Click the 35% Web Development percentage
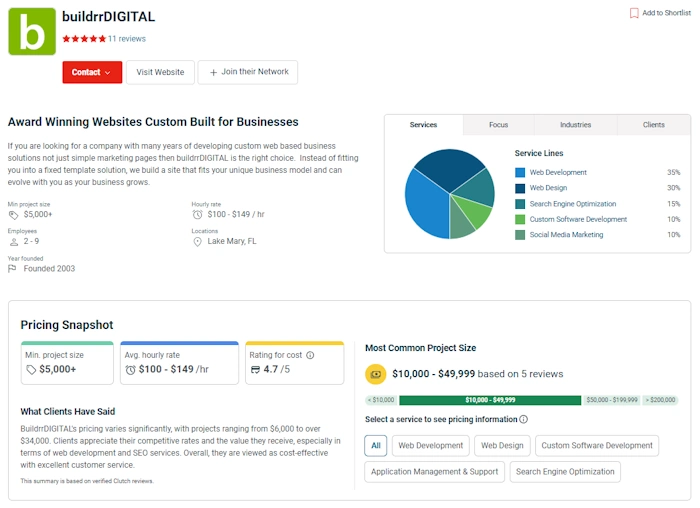The width and height of the screenshot is (700, 508). (673, 172)
